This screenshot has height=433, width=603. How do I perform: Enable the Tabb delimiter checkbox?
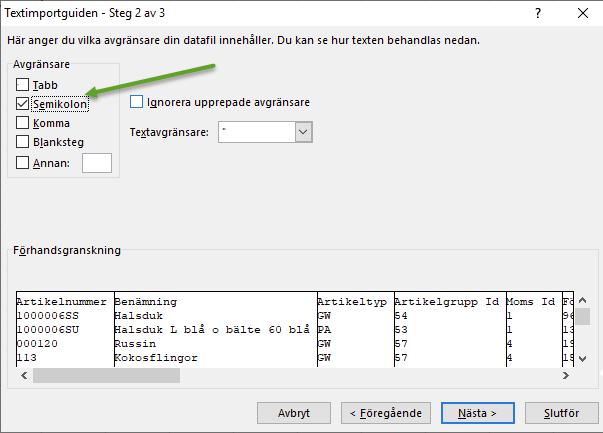[23, 85]
